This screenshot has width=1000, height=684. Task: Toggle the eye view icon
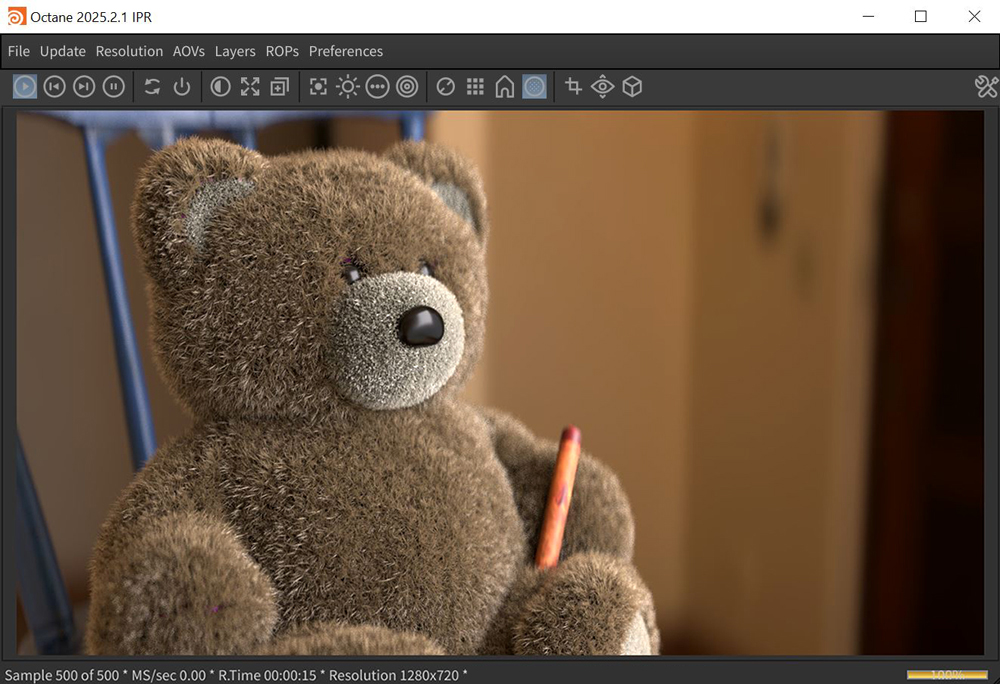(x=602, y=87)
